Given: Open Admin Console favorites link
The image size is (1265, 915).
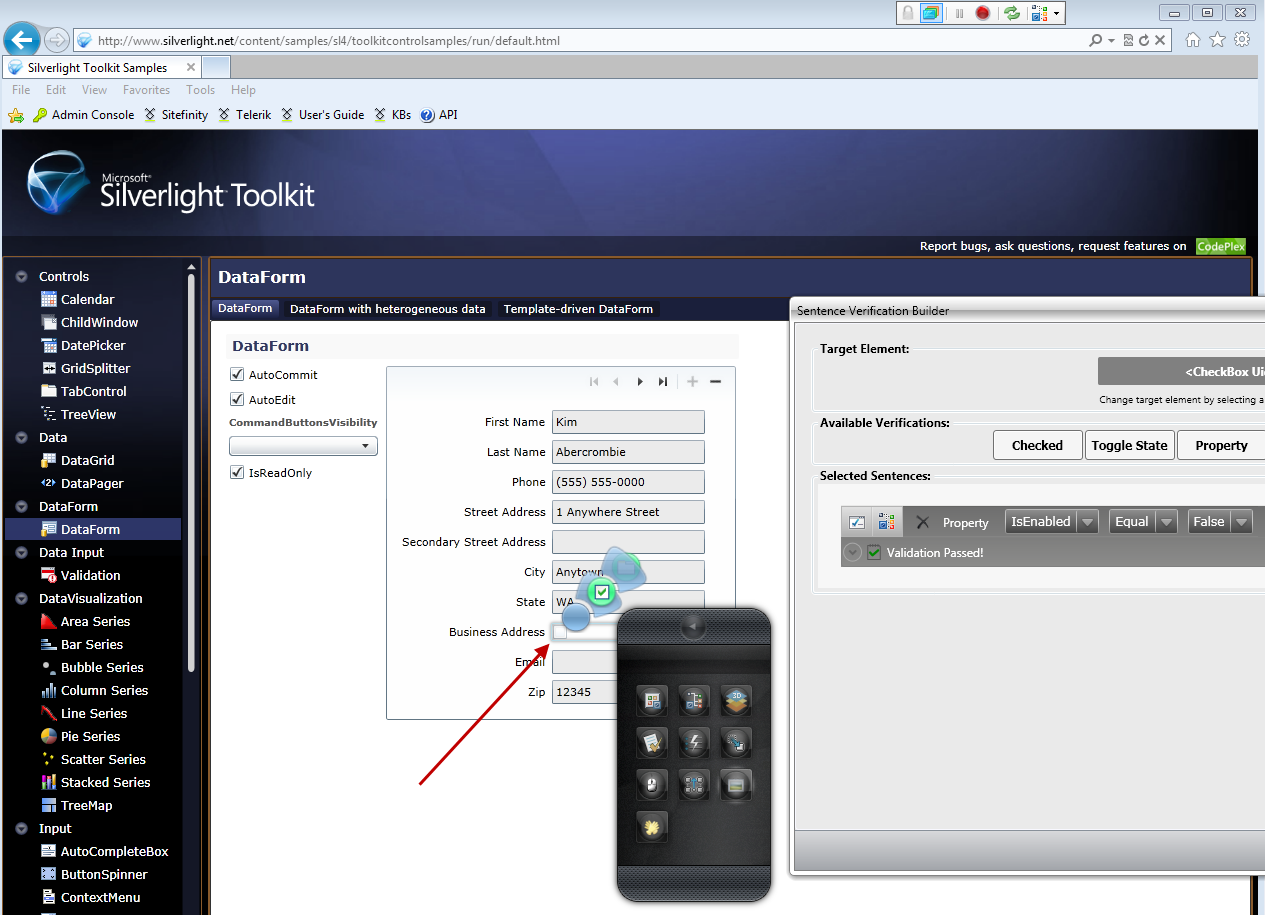Looking at the screenshot, I should click(x=83, y=115).
